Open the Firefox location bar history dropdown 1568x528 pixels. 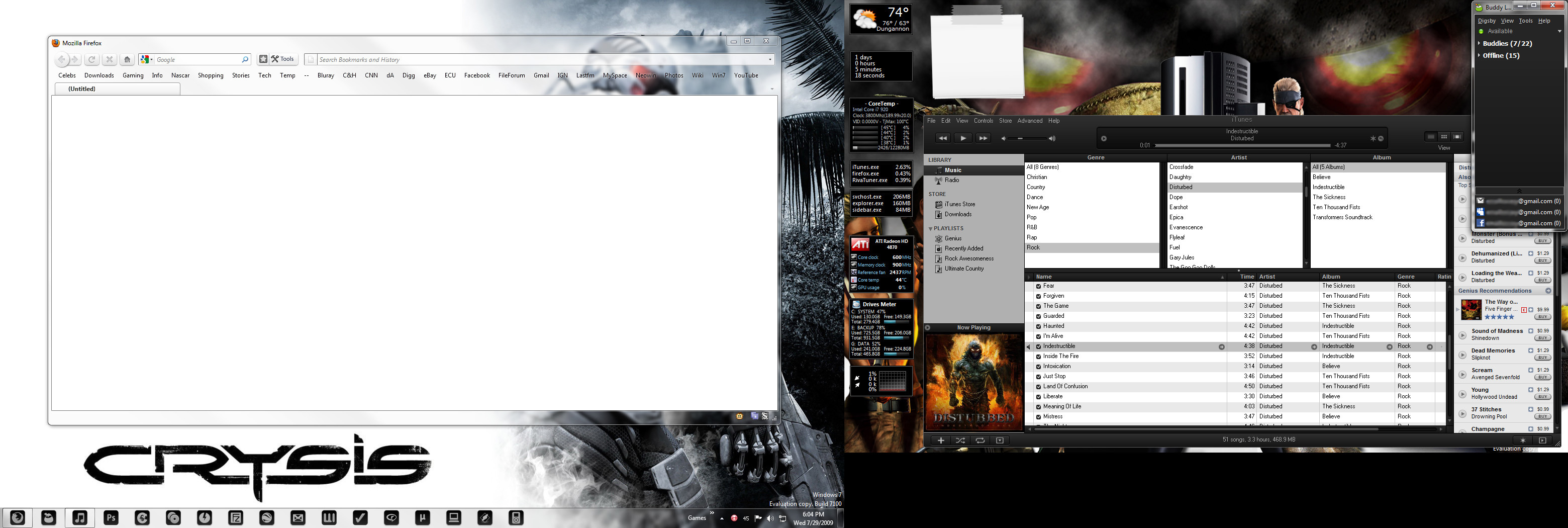coord(770,60)
